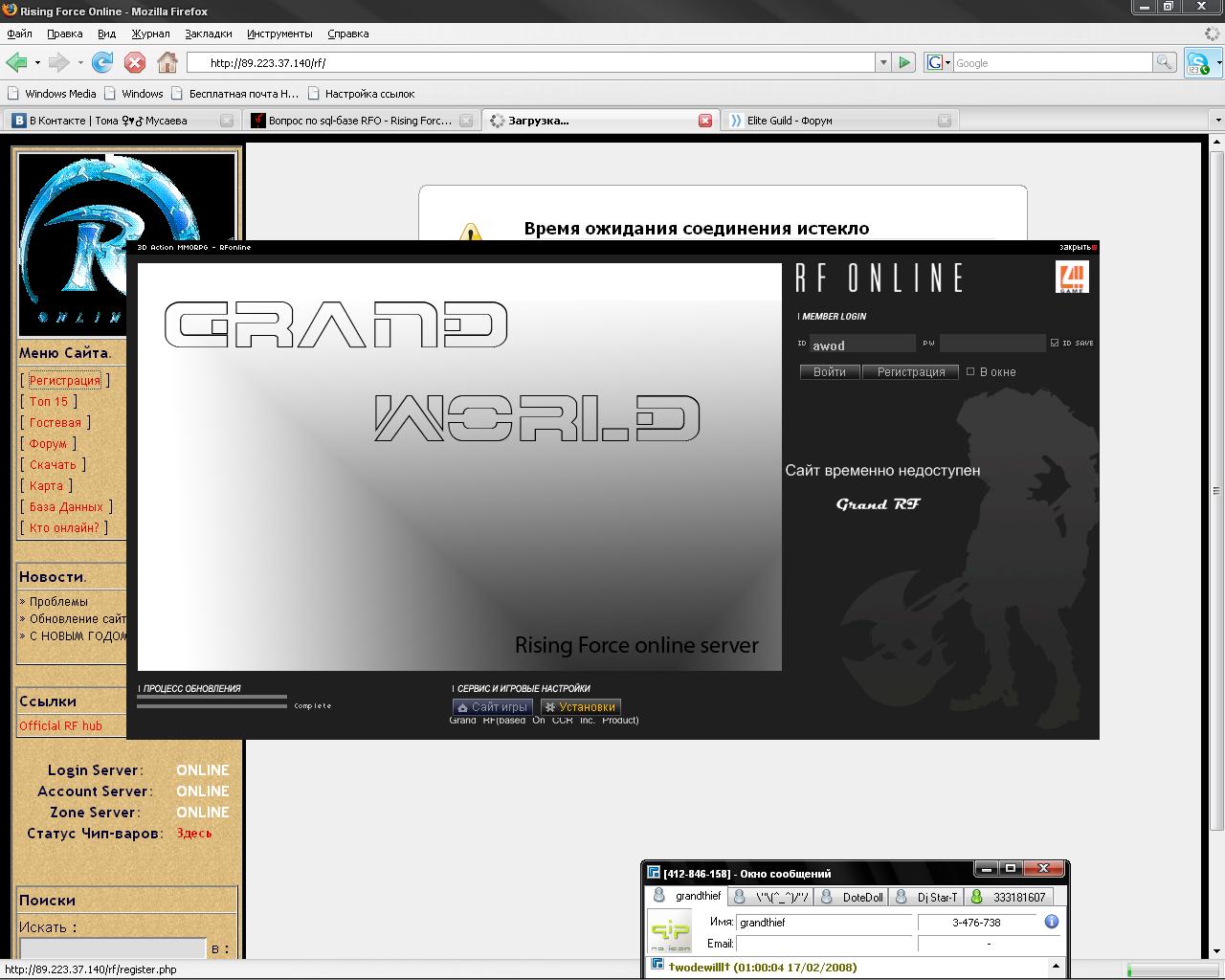Image resolution: width=1225 pixels, height=980 pixels.
Task: Select the '333181607' chat tab
Action: tap(1008, 897)
